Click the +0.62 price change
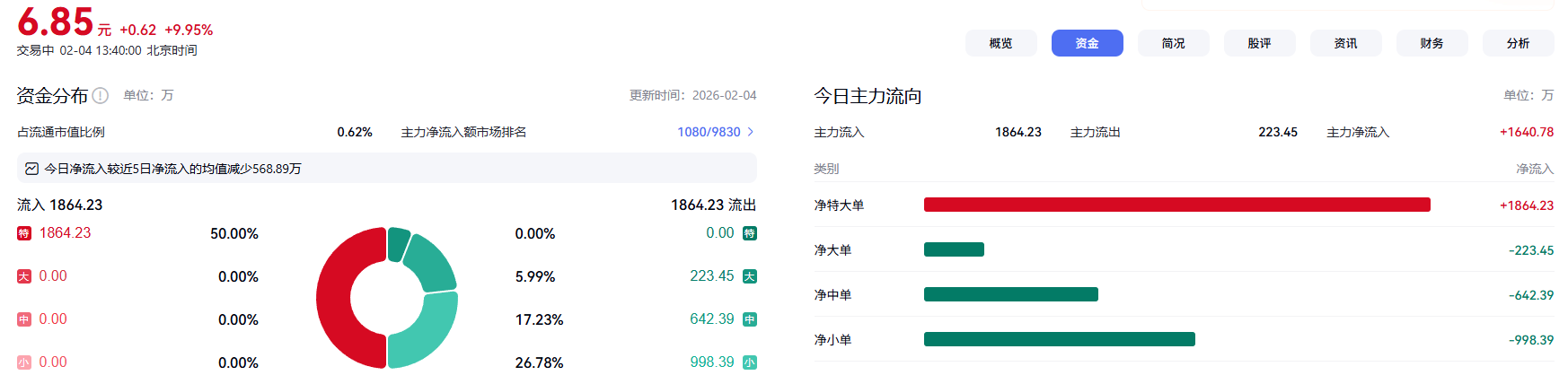The image size is (1568, 384). [x=137, y=30]
